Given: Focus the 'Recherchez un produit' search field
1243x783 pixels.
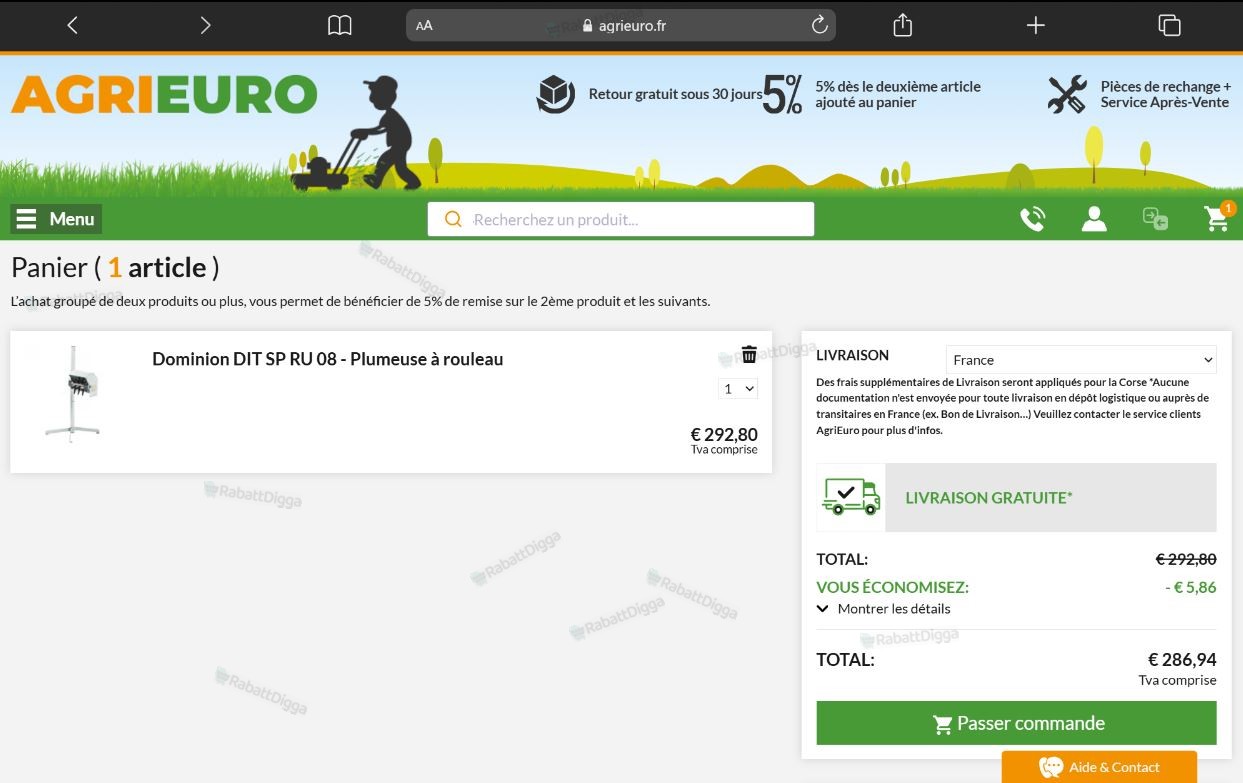Looking at the screenshot, I should 621,219.
